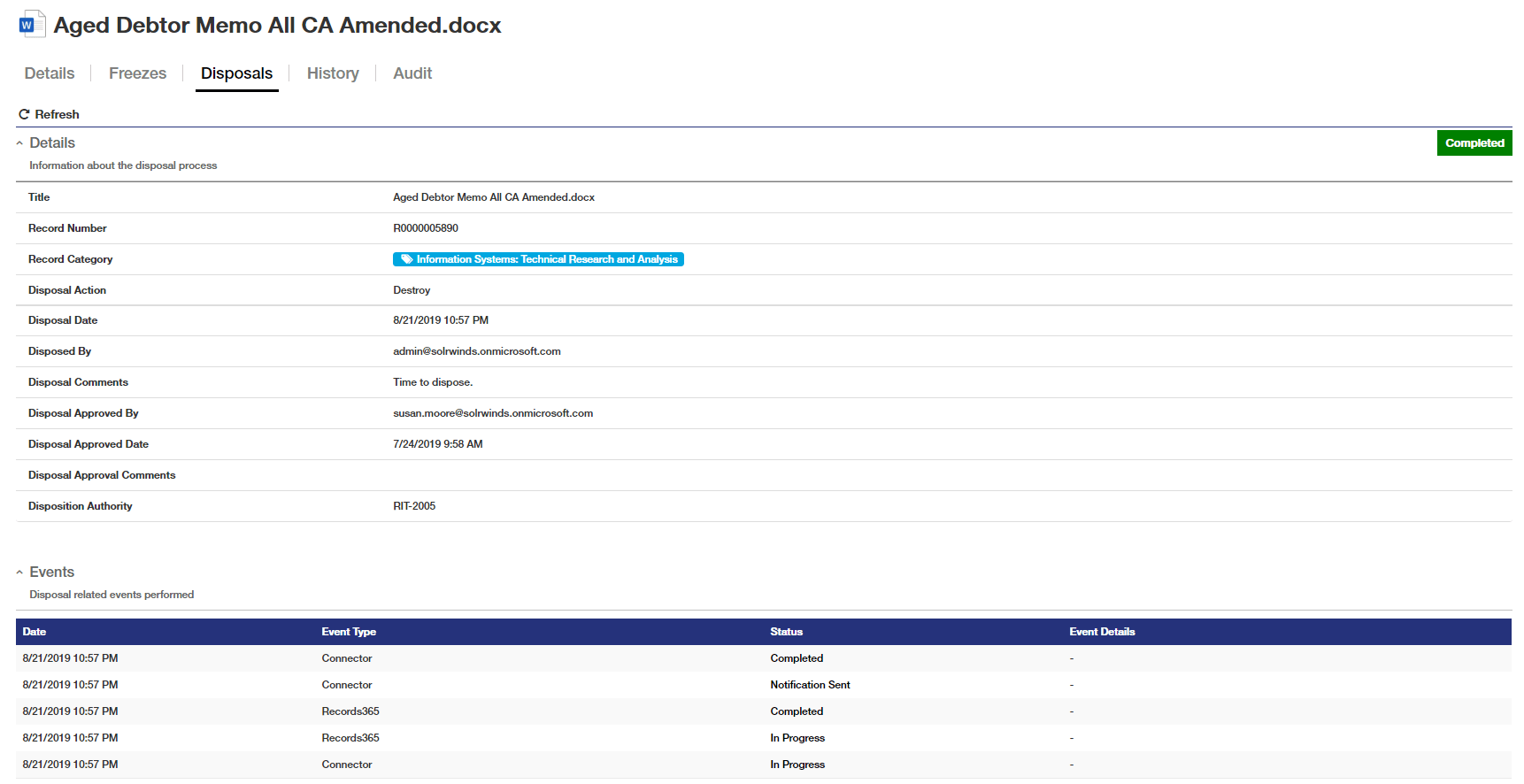Viewport: 1524px width, 784px height.
Task: Click the Connector In Progress status cell
Action: 797,765
